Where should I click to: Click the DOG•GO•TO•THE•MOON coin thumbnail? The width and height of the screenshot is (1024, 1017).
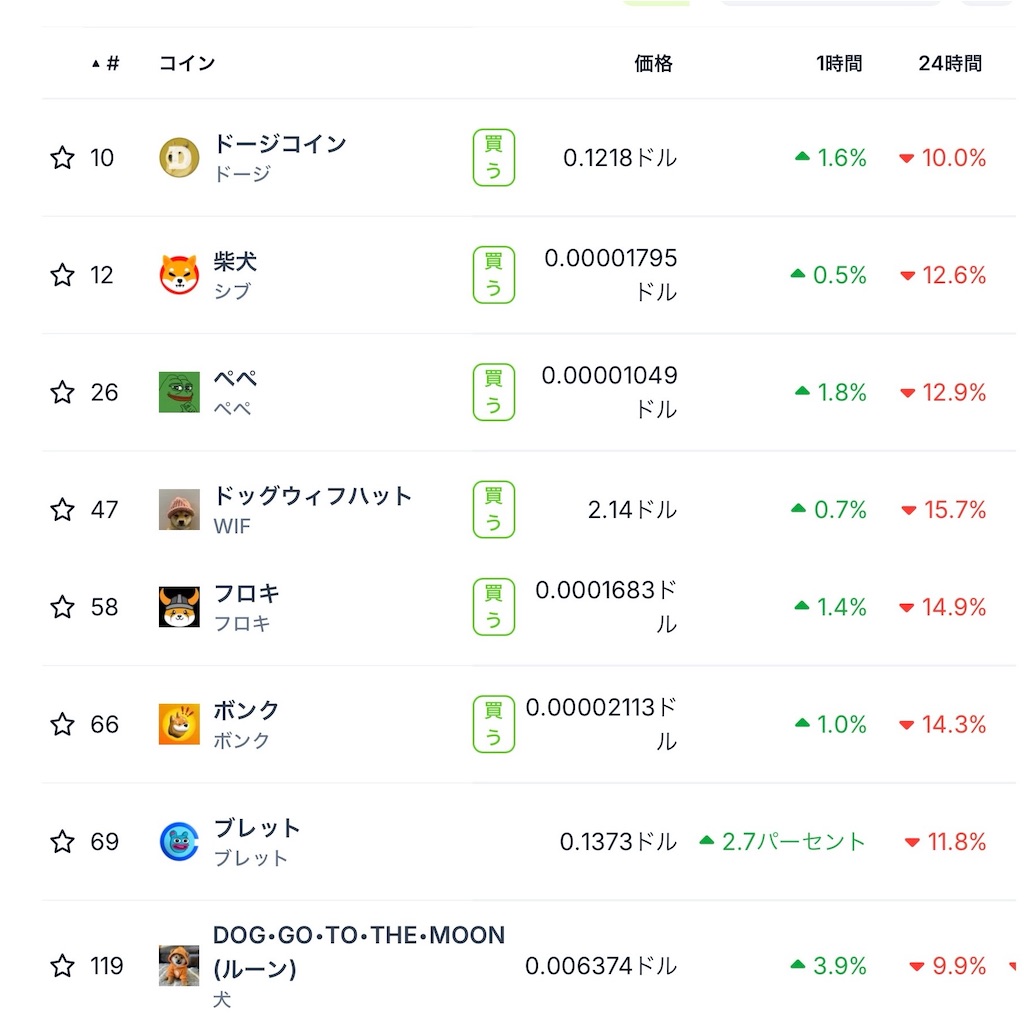(179, 965)
